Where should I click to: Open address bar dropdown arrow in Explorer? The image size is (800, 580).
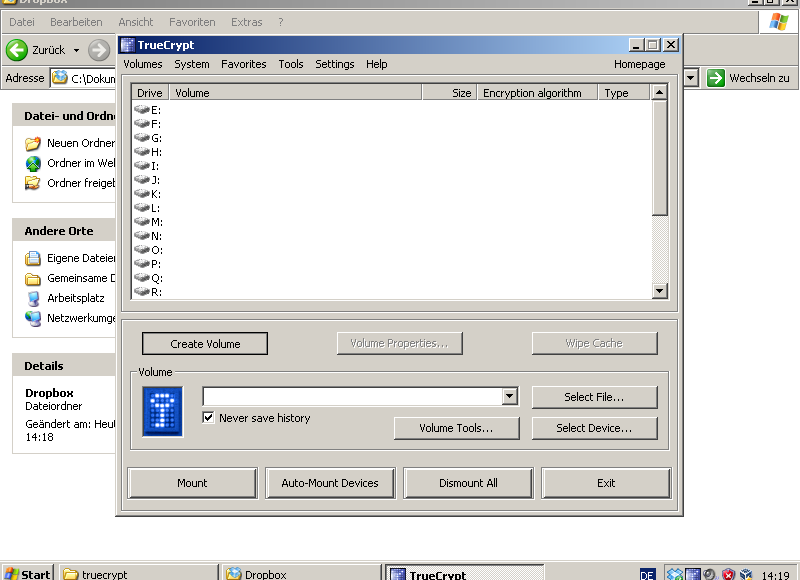[x=691, y=78]
